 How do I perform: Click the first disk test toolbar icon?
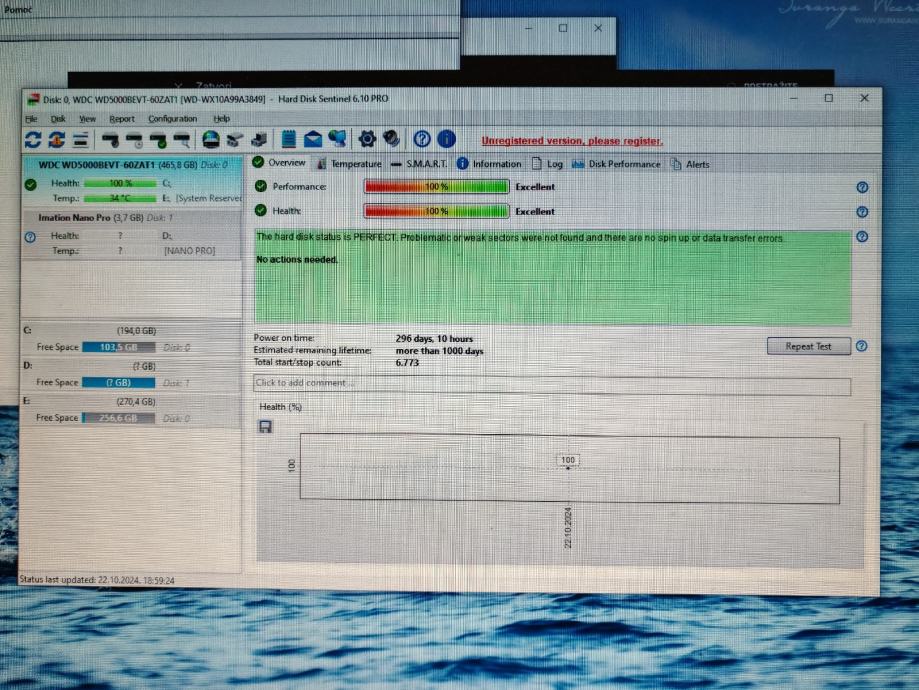click(110, 140)
